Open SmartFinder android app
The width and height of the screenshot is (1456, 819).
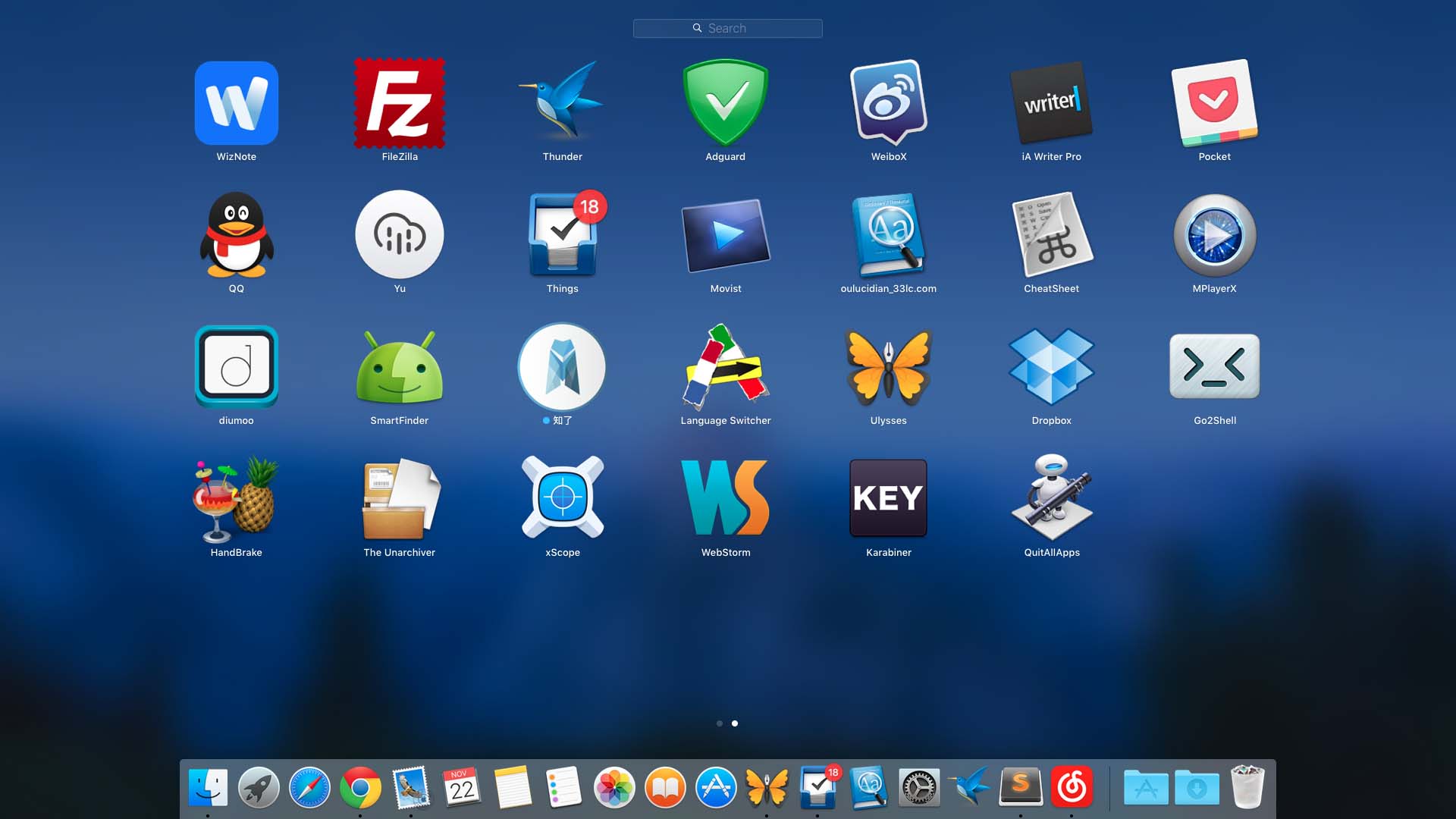coord(400,367)
